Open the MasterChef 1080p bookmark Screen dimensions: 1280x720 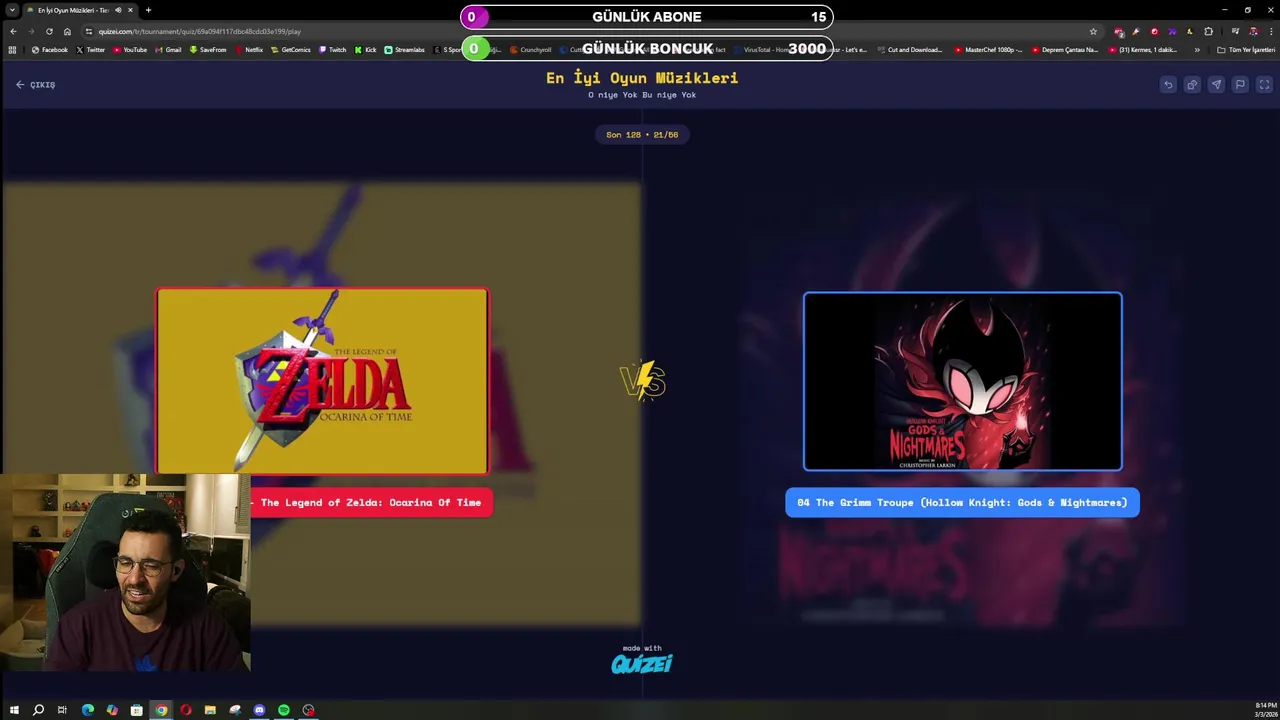[988, 49]
